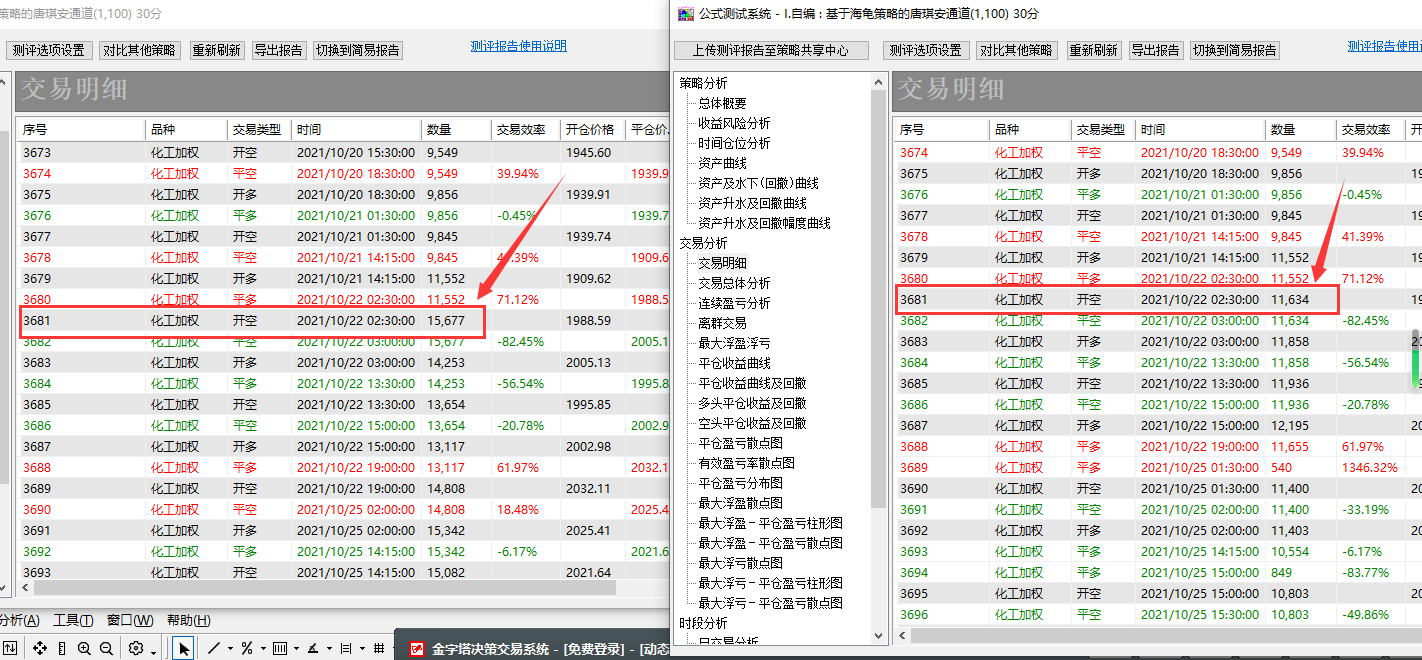Viewport: 1422px width, 660px height.
Task: Select 交易总体分析 tree item
Action: pos(734,283)
